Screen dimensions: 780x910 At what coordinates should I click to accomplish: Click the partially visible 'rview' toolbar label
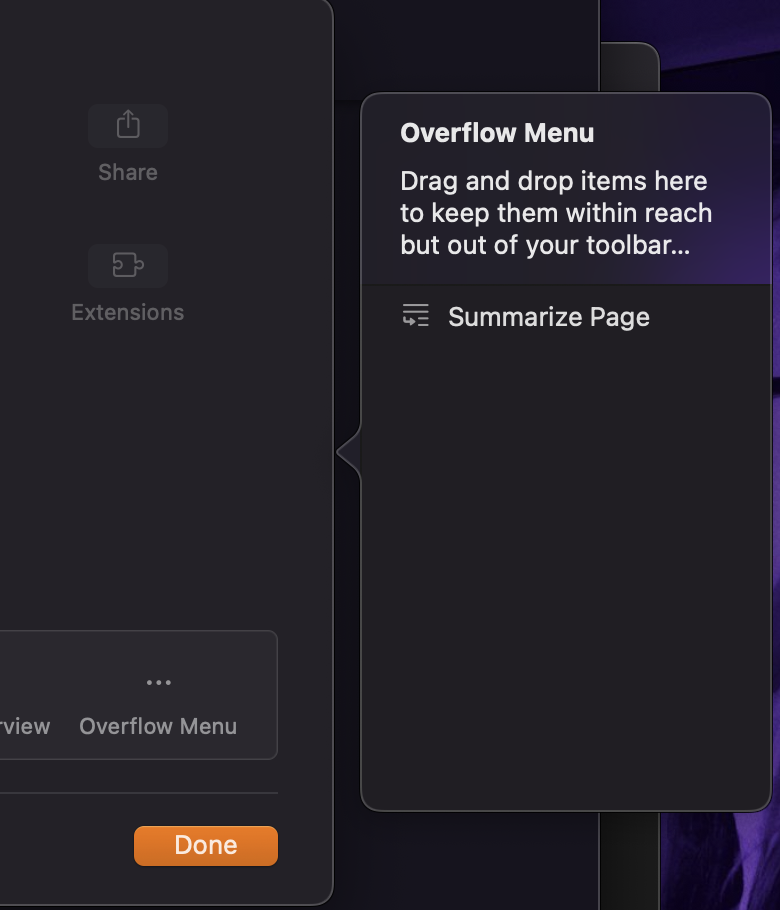25,726
